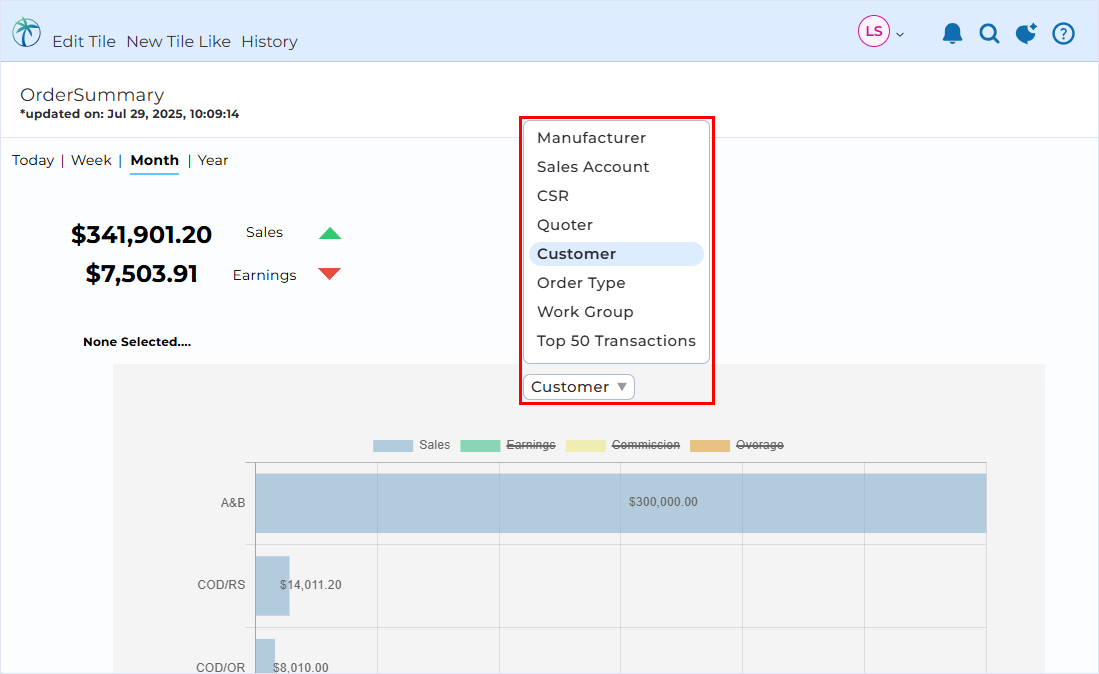Toggle the Overage legend series
Image resolution: width=1099 pixels, height=674 pixels.
[760, 445]
